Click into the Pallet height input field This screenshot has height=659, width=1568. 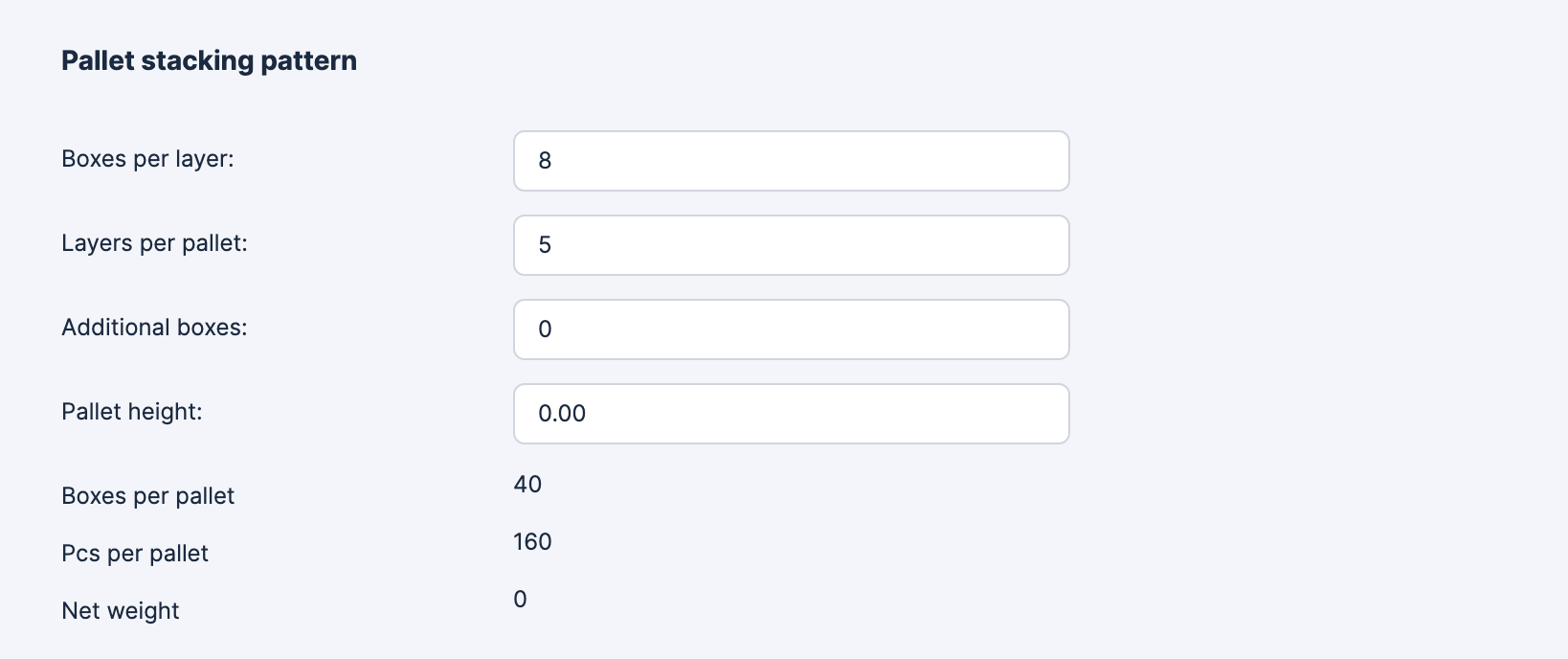[791, 414]
